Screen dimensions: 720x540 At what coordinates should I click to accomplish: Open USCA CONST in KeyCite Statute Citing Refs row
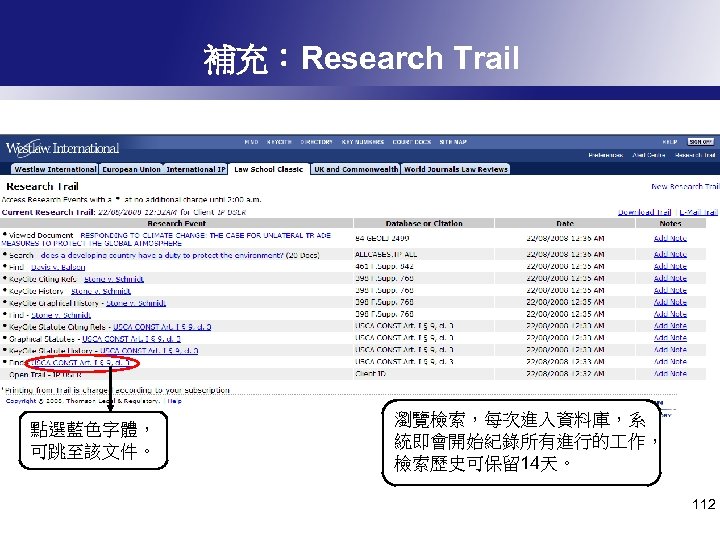coord(162,327)
